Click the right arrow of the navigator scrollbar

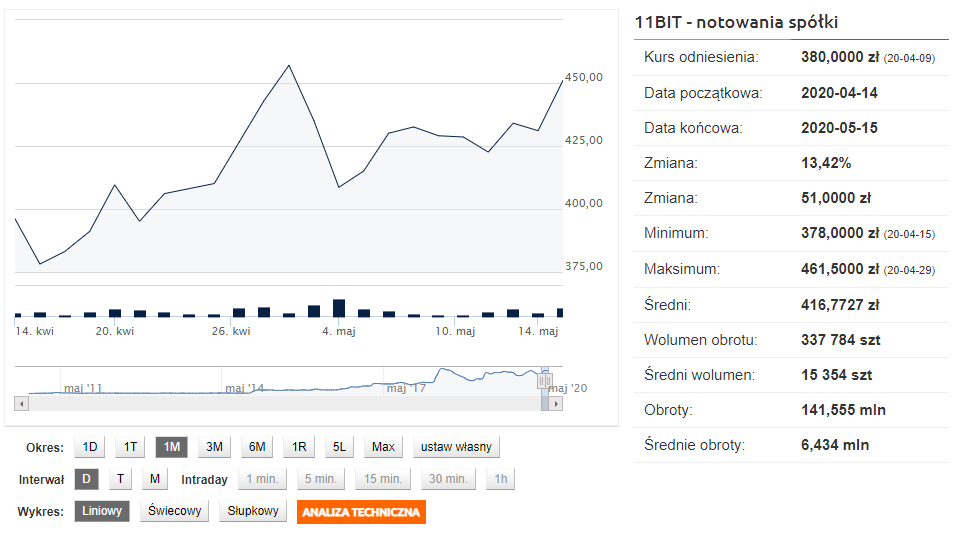click(x=556, y=404)
